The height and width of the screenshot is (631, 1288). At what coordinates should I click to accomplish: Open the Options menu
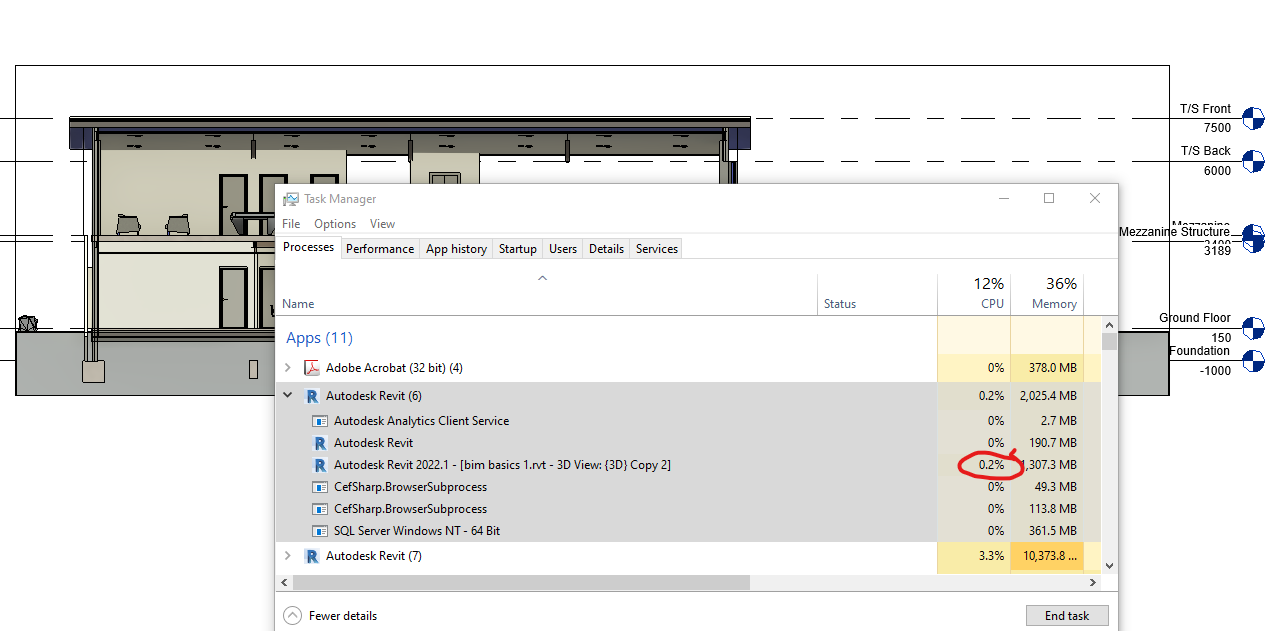[334, 223]
